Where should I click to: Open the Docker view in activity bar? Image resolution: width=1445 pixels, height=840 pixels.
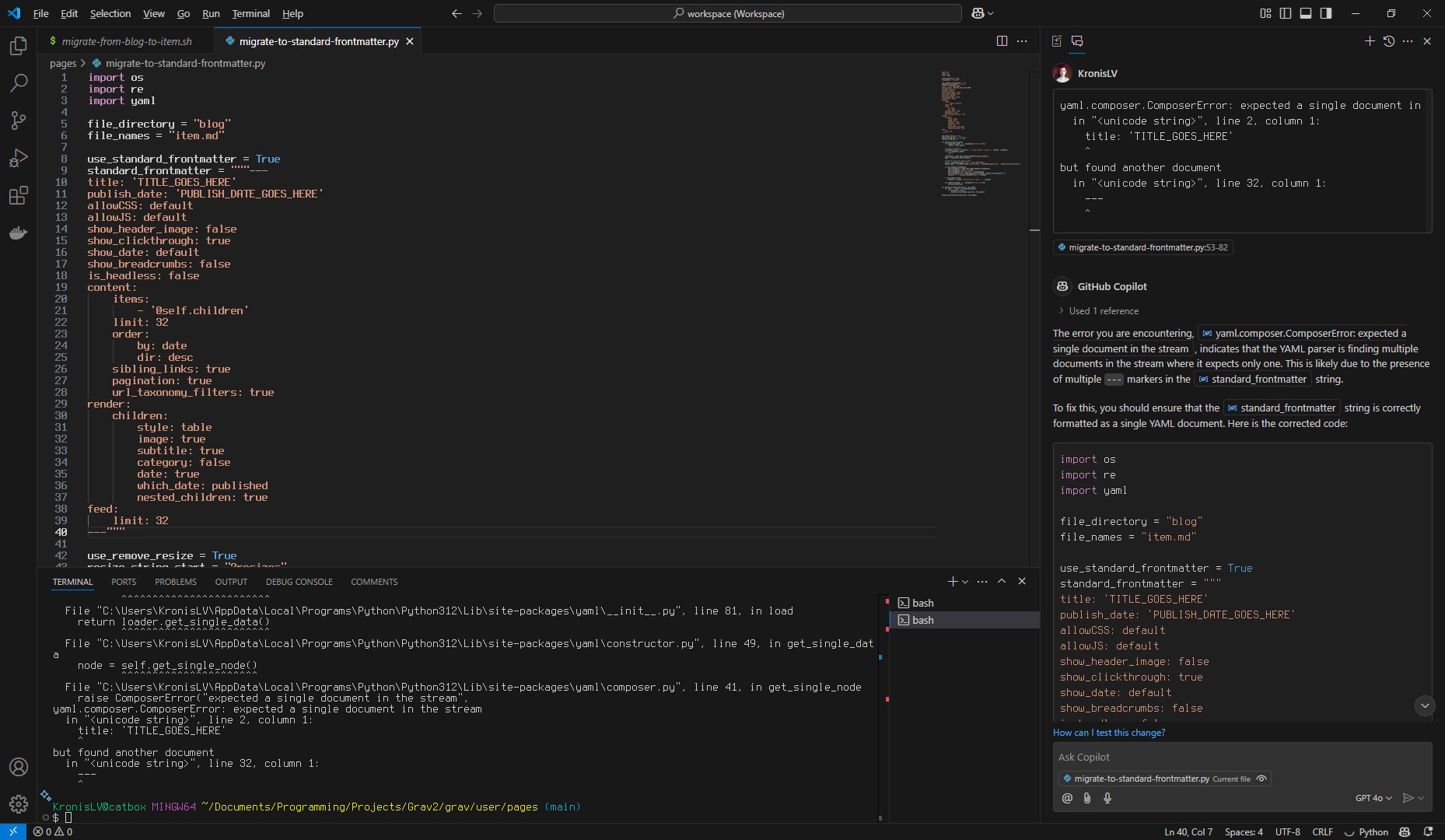click(x=19, y=233)
